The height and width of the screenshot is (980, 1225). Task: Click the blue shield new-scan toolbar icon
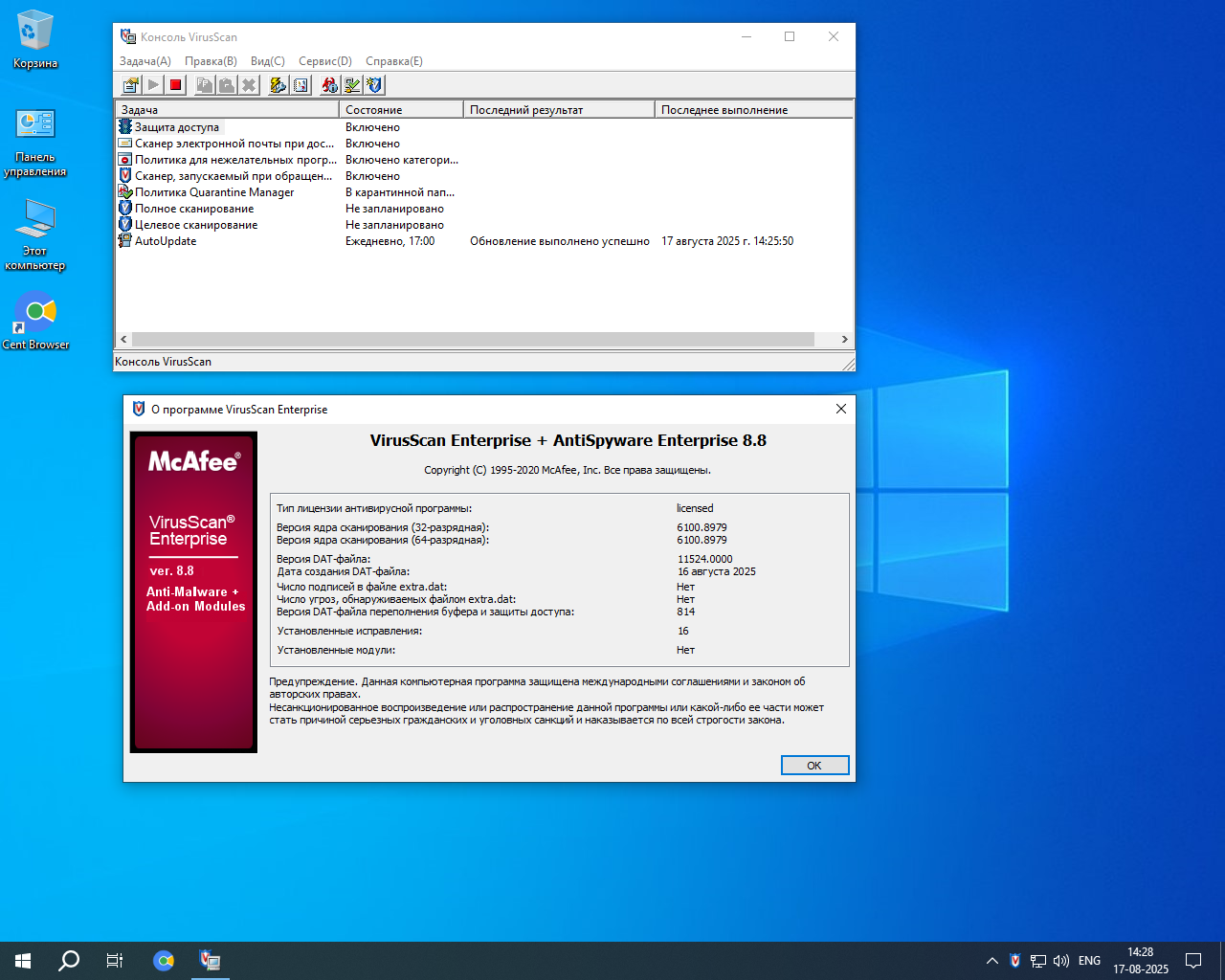(374, 85)
